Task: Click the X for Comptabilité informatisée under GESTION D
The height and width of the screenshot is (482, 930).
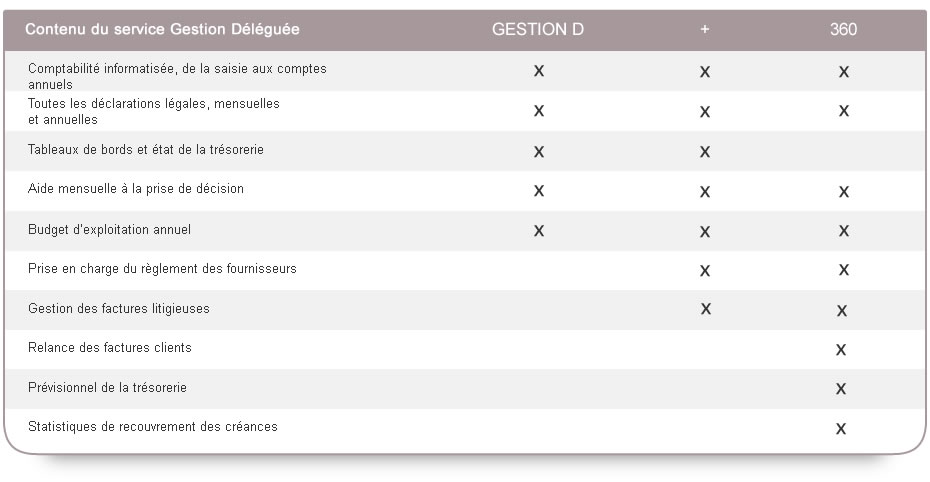Action: point(539,71)
